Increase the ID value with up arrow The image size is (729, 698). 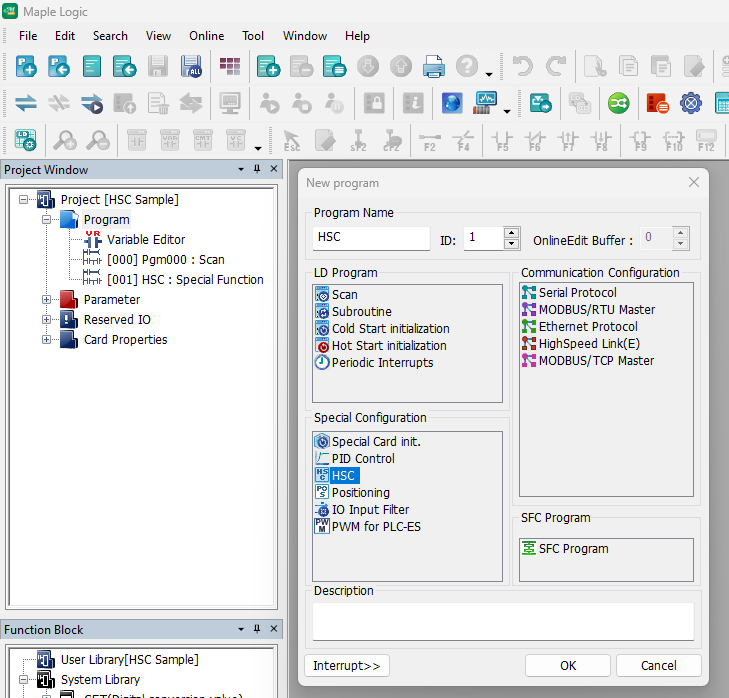[x=511, y=233]
